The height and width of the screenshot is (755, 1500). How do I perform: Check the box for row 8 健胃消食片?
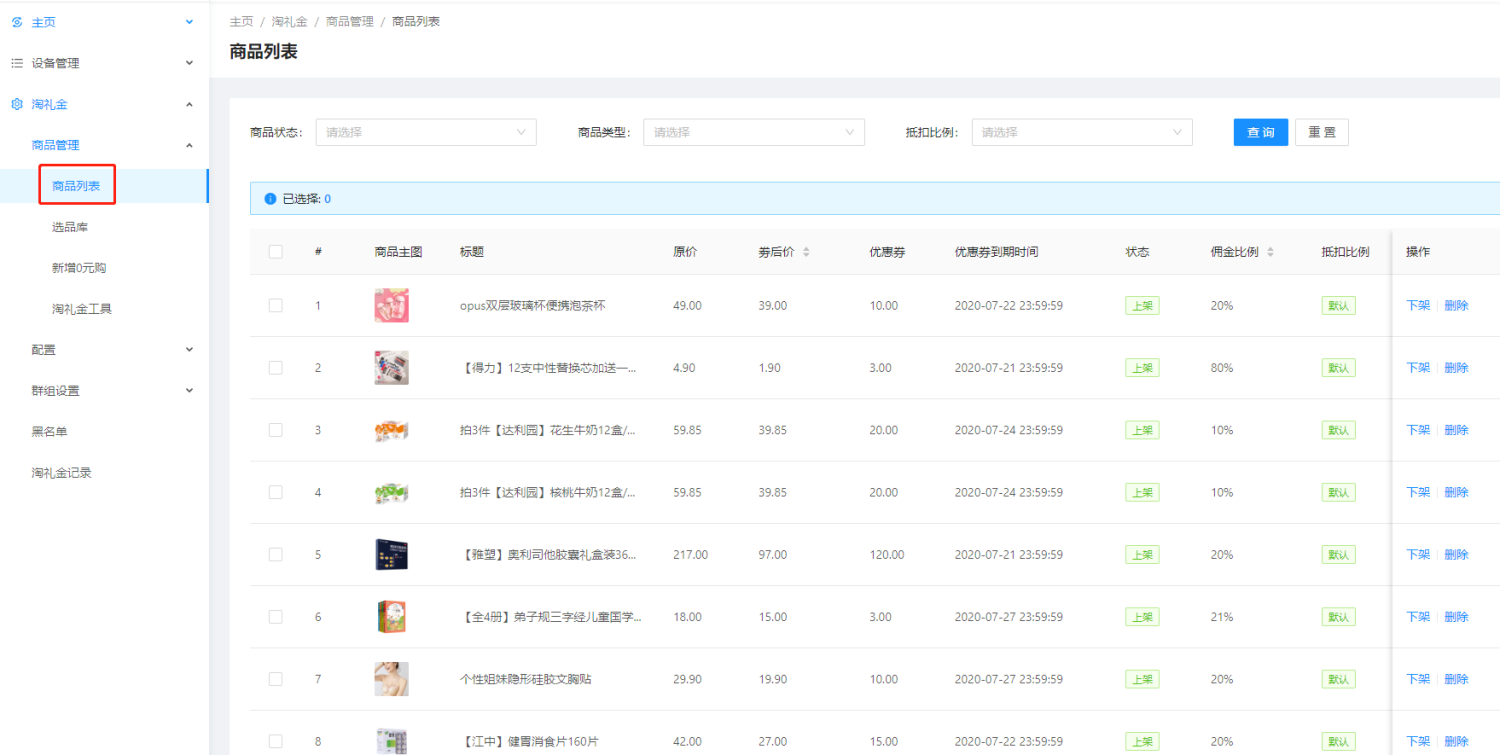click(276, 741)
